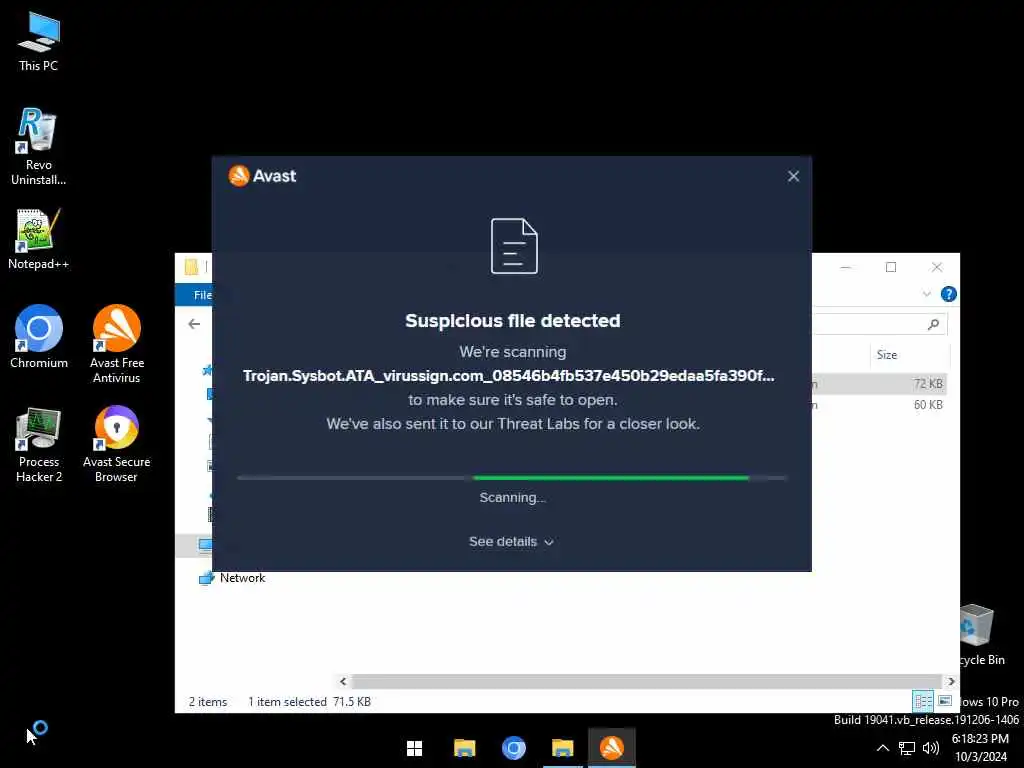
Task: Go back in File Explorer
Action: click(x=194, y=324)
